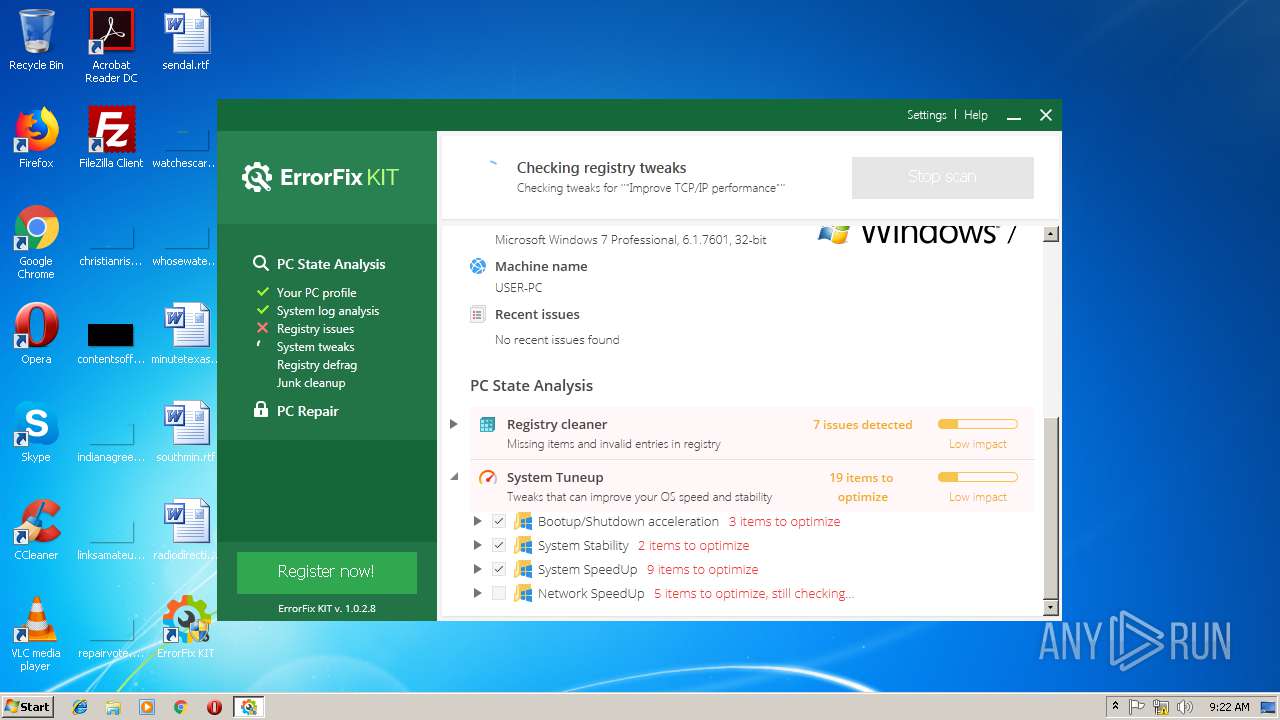Open the Settings menu
The height and width of the screenshot is (720, 1280).
click(926, 115)
